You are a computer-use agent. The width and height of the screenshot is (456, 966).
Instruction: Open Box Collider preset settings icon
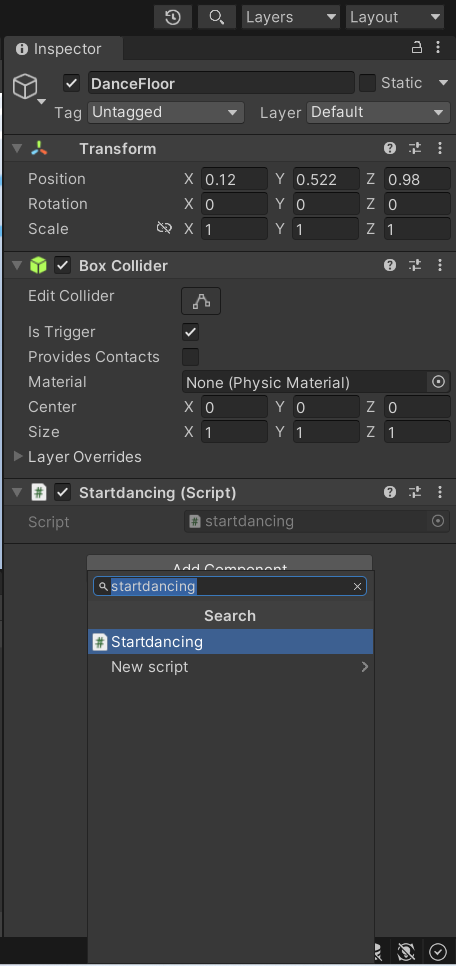pos(415,266)
